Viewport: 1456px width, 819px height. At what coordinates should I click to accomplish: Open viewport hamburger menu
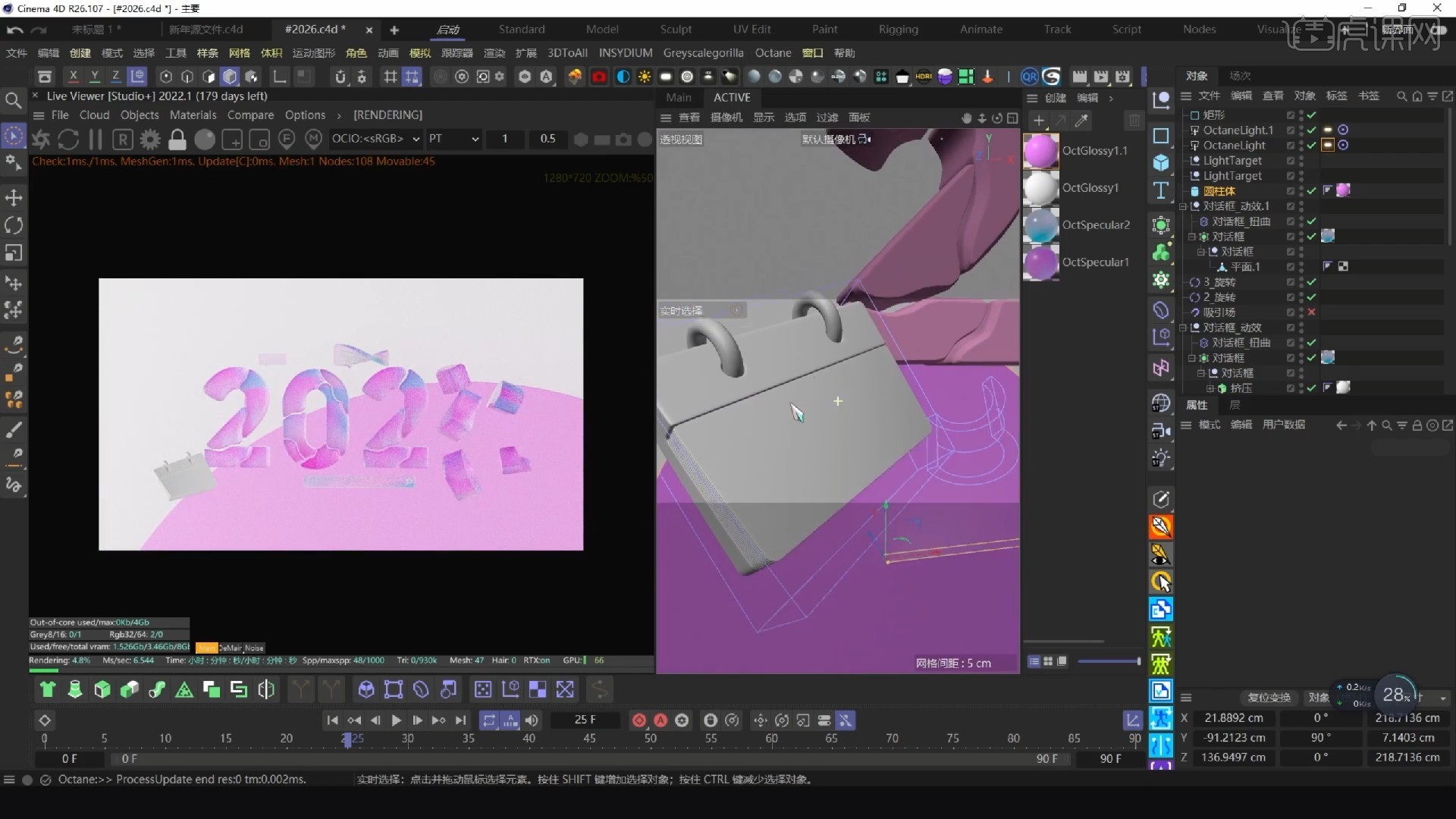666,118
